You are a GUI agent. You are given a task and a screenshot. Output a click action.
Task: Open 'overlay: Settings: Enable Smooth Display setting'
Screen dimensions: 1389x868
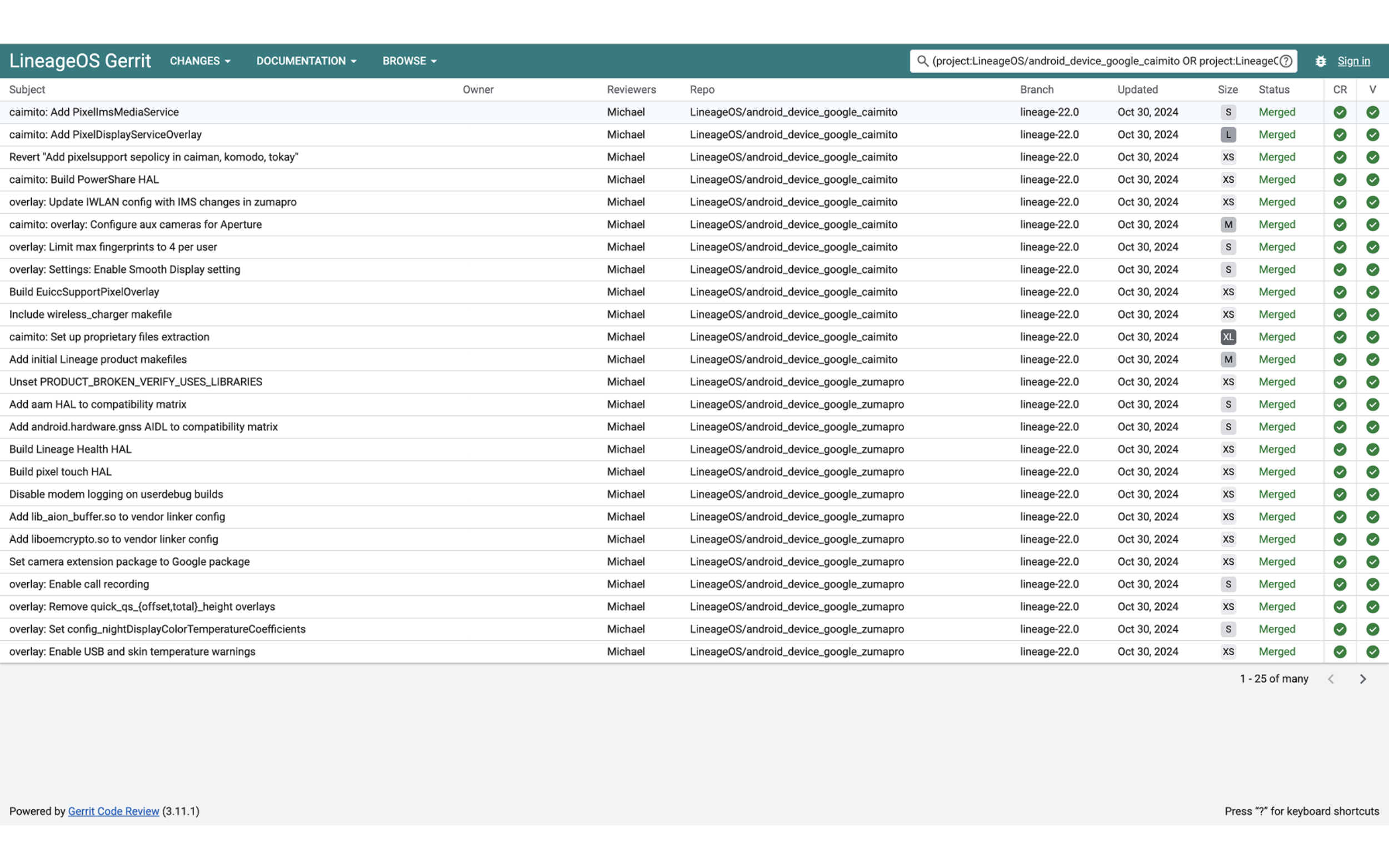point(124,270)
